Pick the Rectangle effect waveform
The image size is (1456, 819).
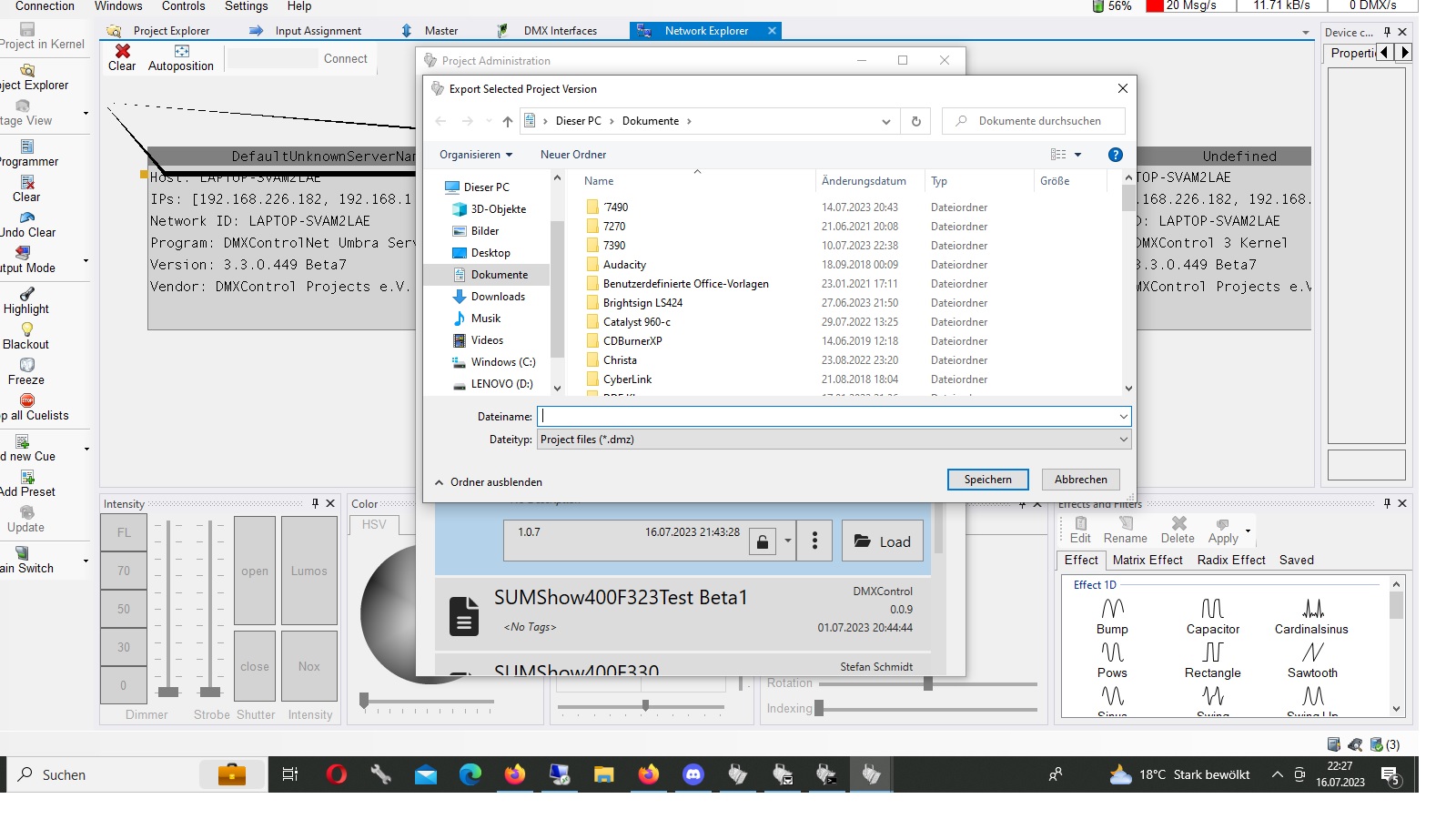1212,652
